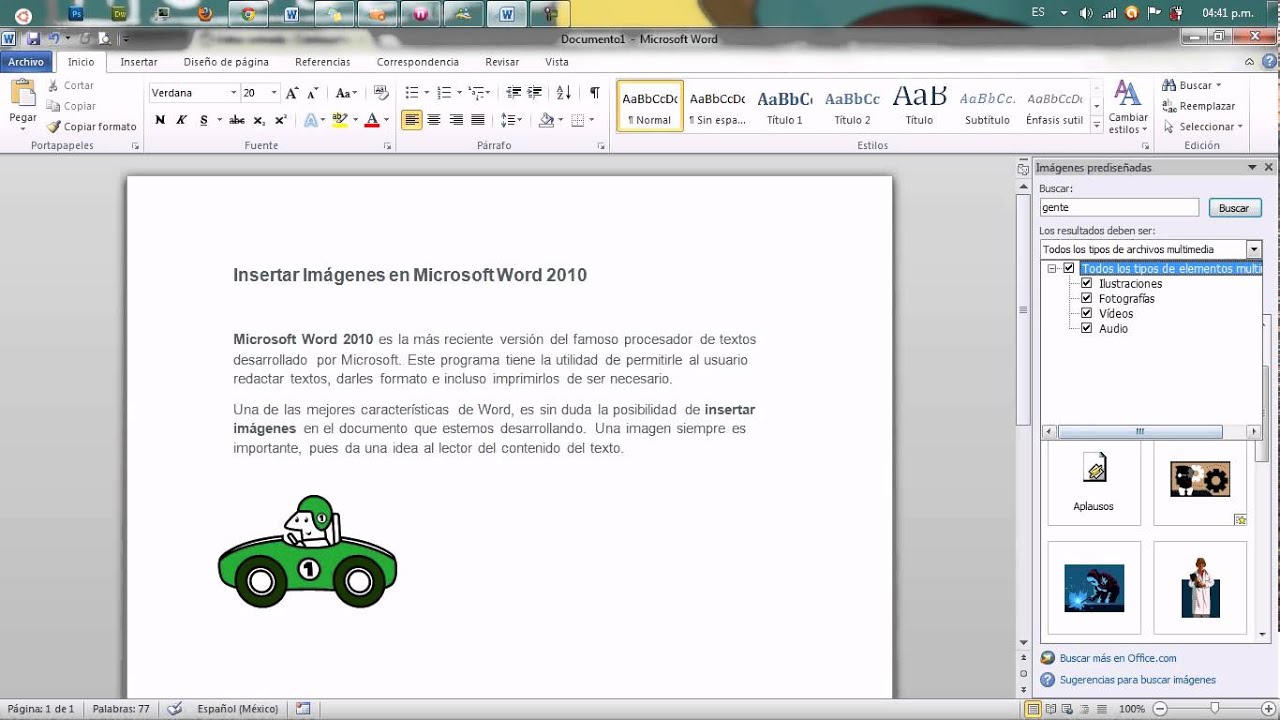
Task: Sort text with A-Z icon
Action: point(564,92)
